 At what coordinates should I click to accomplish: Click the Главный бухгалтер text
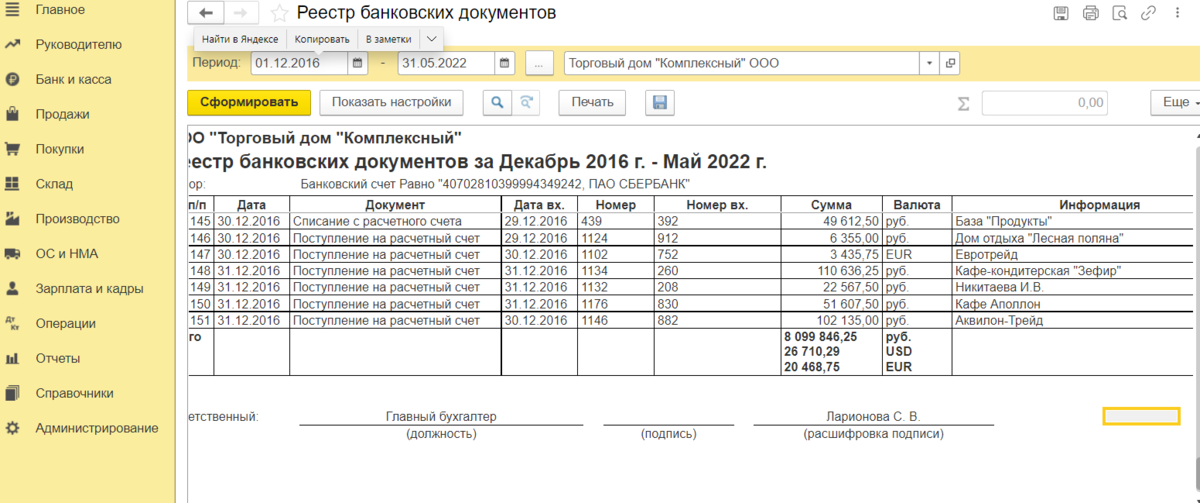point(441,417)
